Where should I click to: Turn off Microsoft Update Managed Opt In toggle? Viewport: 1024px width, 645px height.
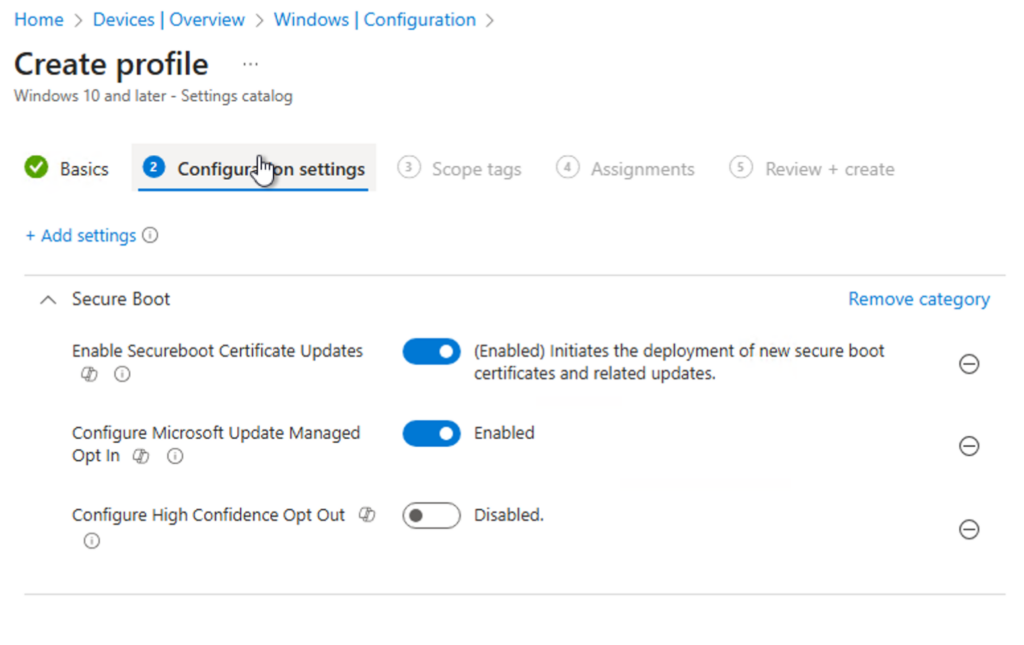pyautogui.click(x=431, y=434)
